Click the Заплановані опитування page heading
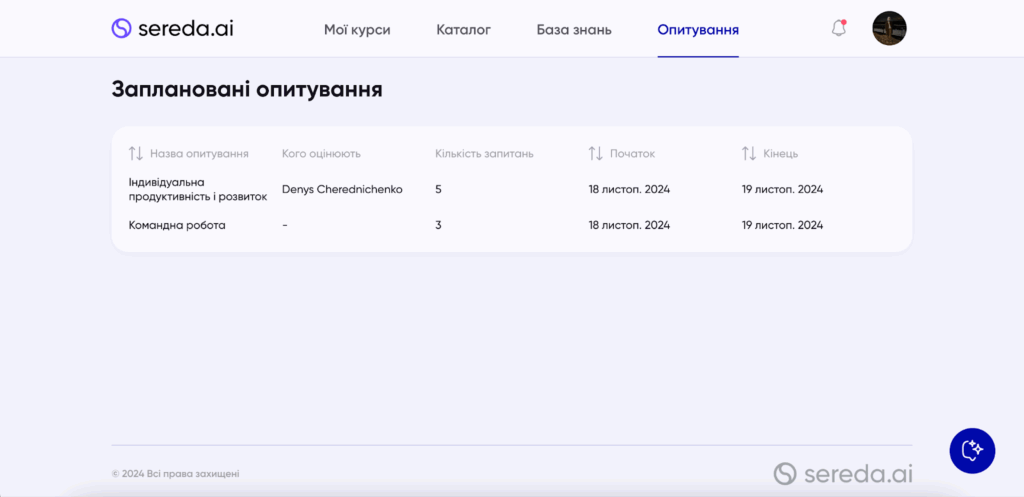The width and height of the screenshot is (1024, 497). (x=247, y=89)
